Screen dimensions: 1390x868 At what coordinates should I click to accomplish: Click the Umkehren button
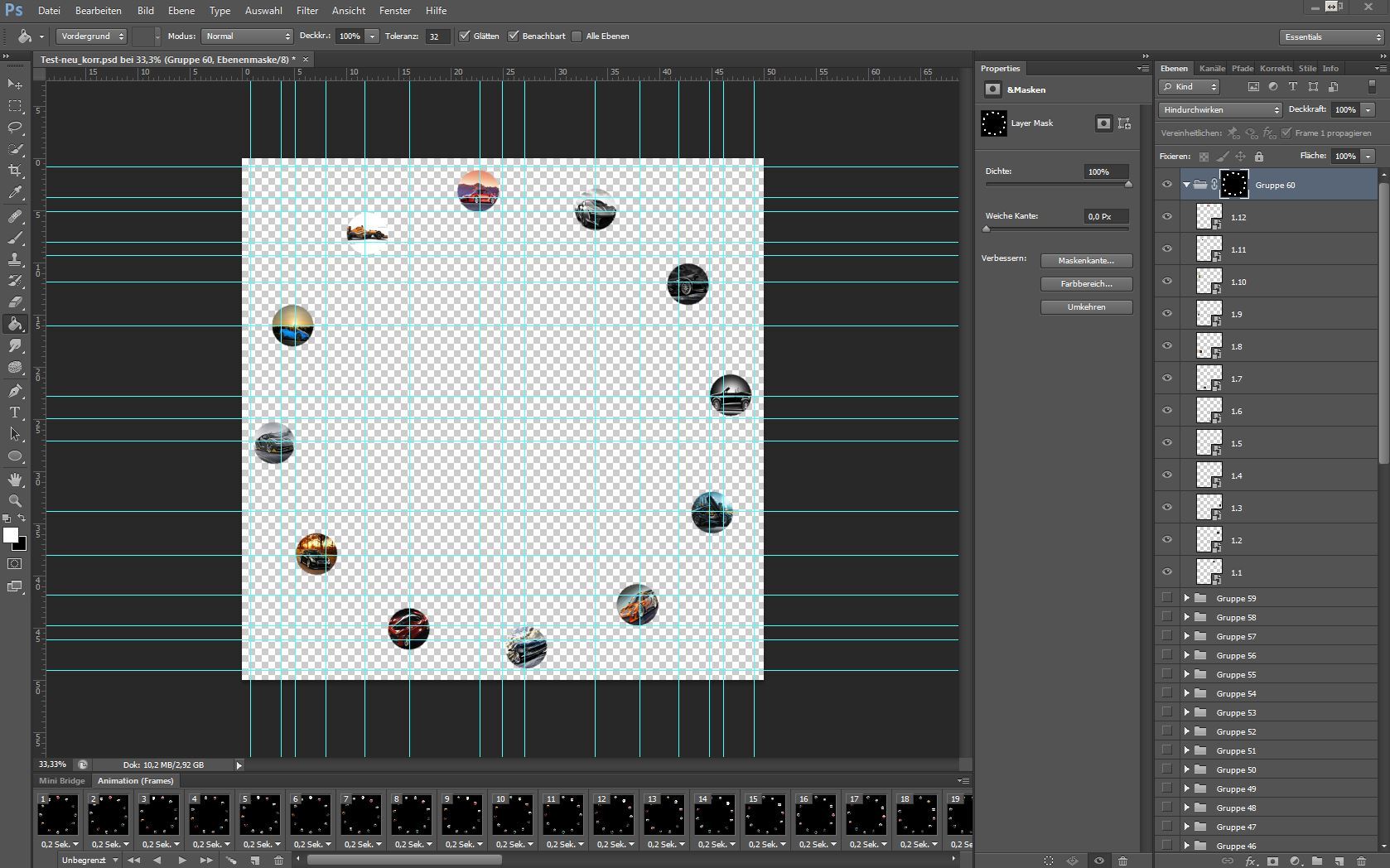coord(1086,306)
